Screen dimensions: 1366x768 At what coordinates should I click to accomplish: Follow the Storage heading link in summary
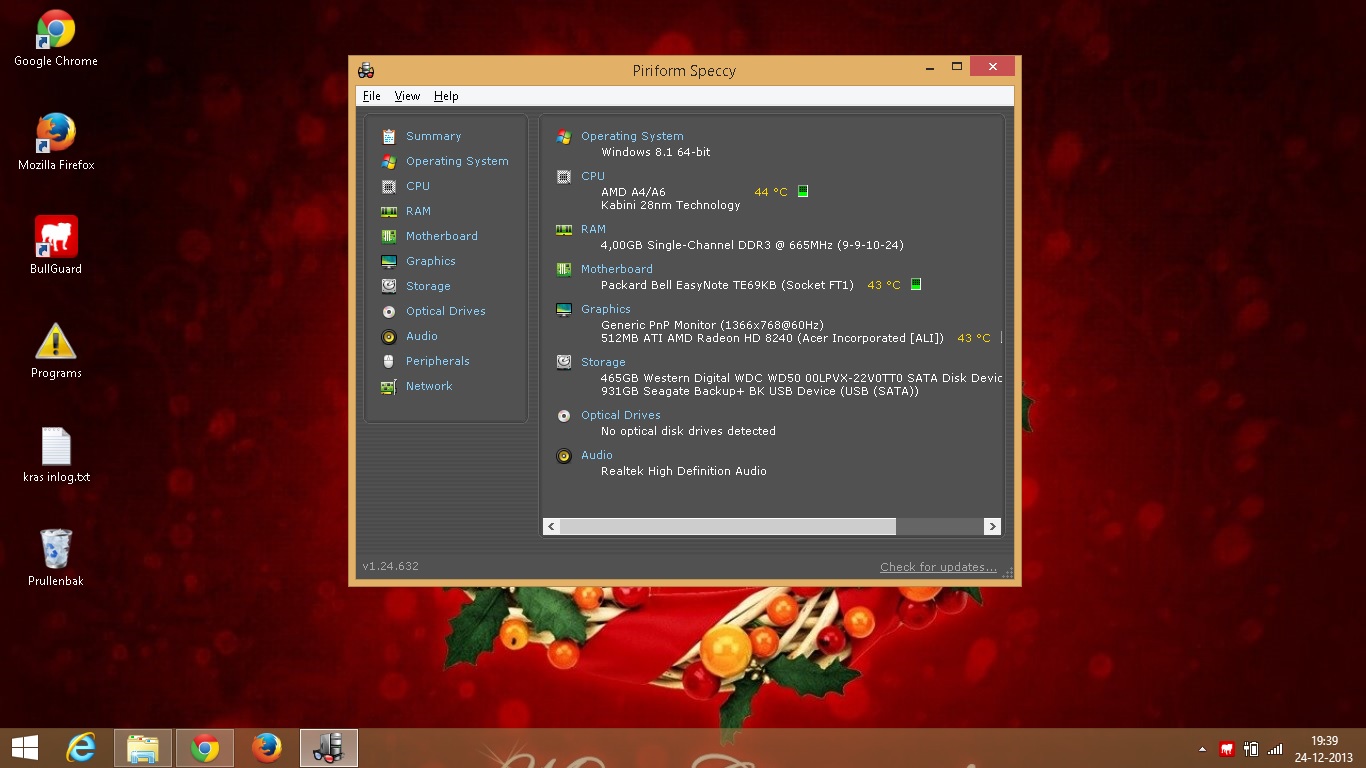[603, 362]
